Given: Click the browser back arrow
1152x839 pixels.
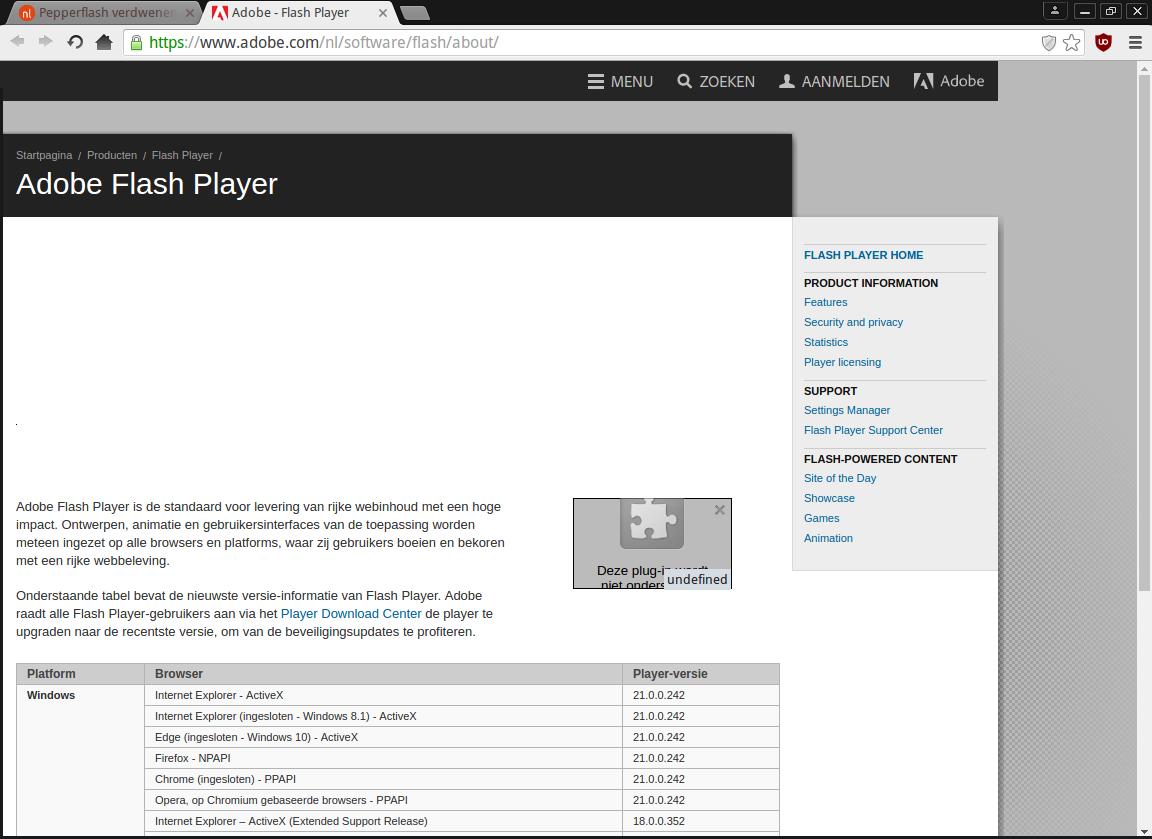Looking at the screenshot, I should (18, 42).
